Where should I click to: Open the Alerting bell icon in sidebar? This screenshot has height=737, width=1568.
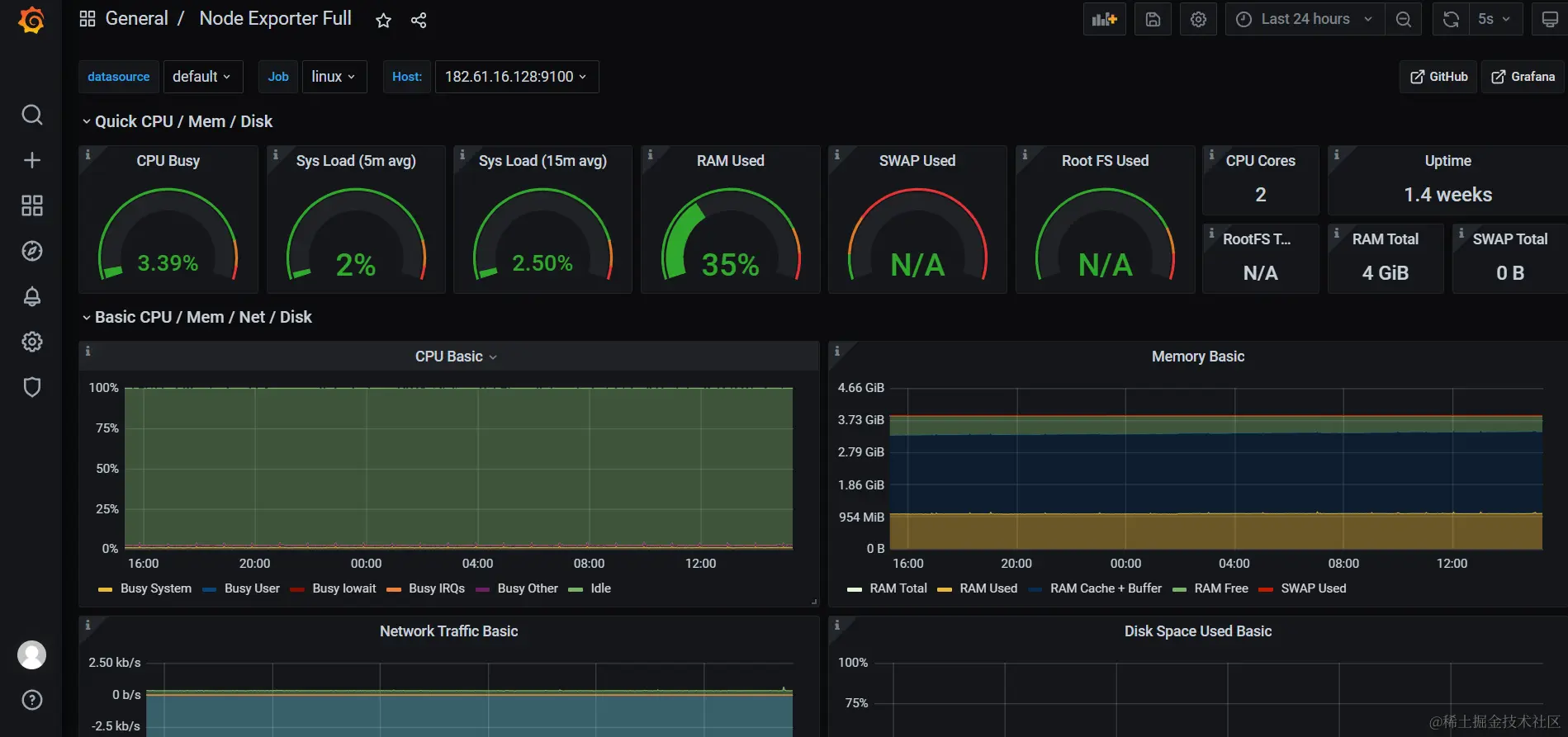pyautogui.click(x=31, y=296)
